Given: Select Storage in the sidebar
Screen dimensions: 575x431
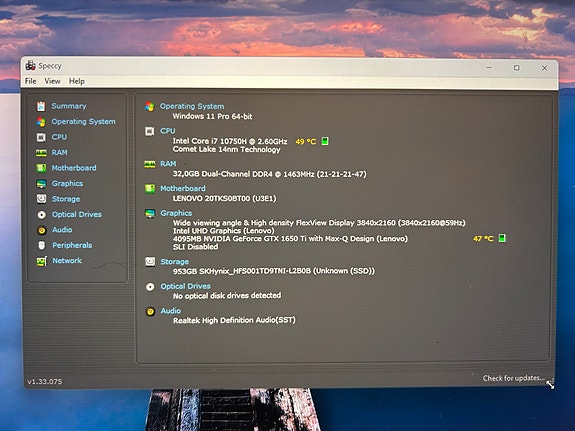Looking at the screenshot, I should 66,199.
